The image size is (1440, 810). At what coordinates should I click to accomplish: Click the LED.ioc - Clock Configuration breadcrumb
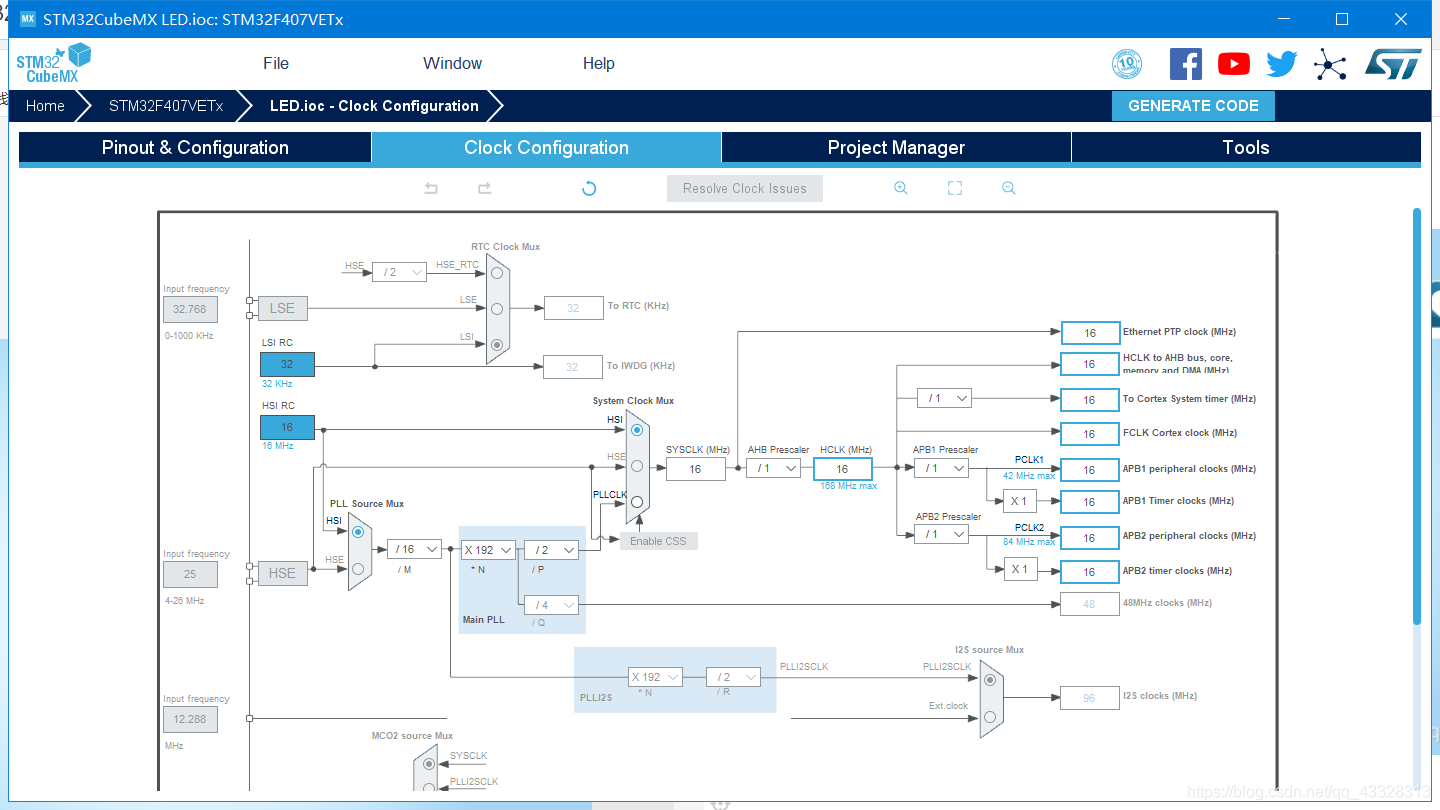pos(374,106)
